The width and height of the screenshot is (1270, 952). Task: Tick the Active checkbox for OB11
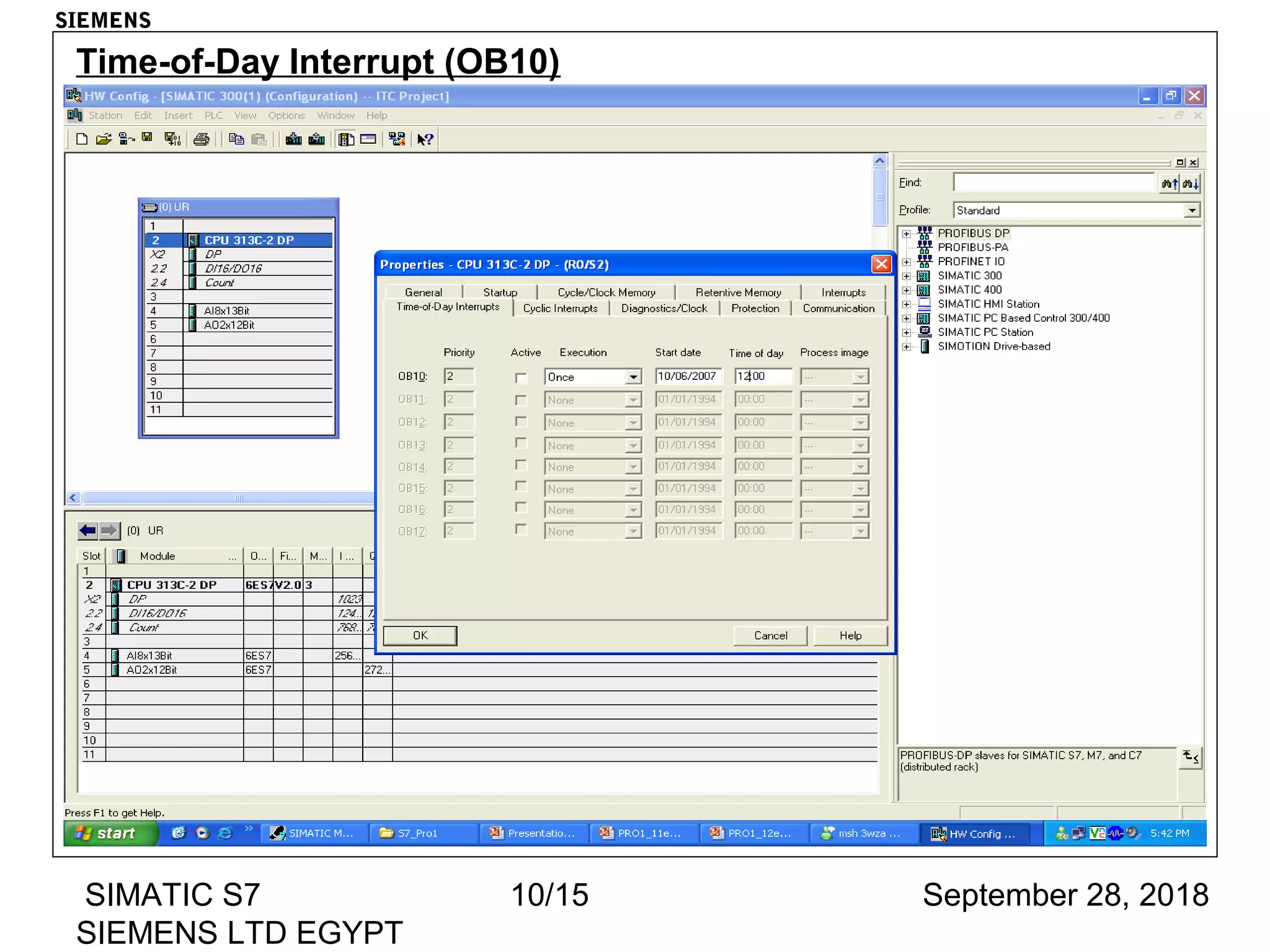pos(521,400)
